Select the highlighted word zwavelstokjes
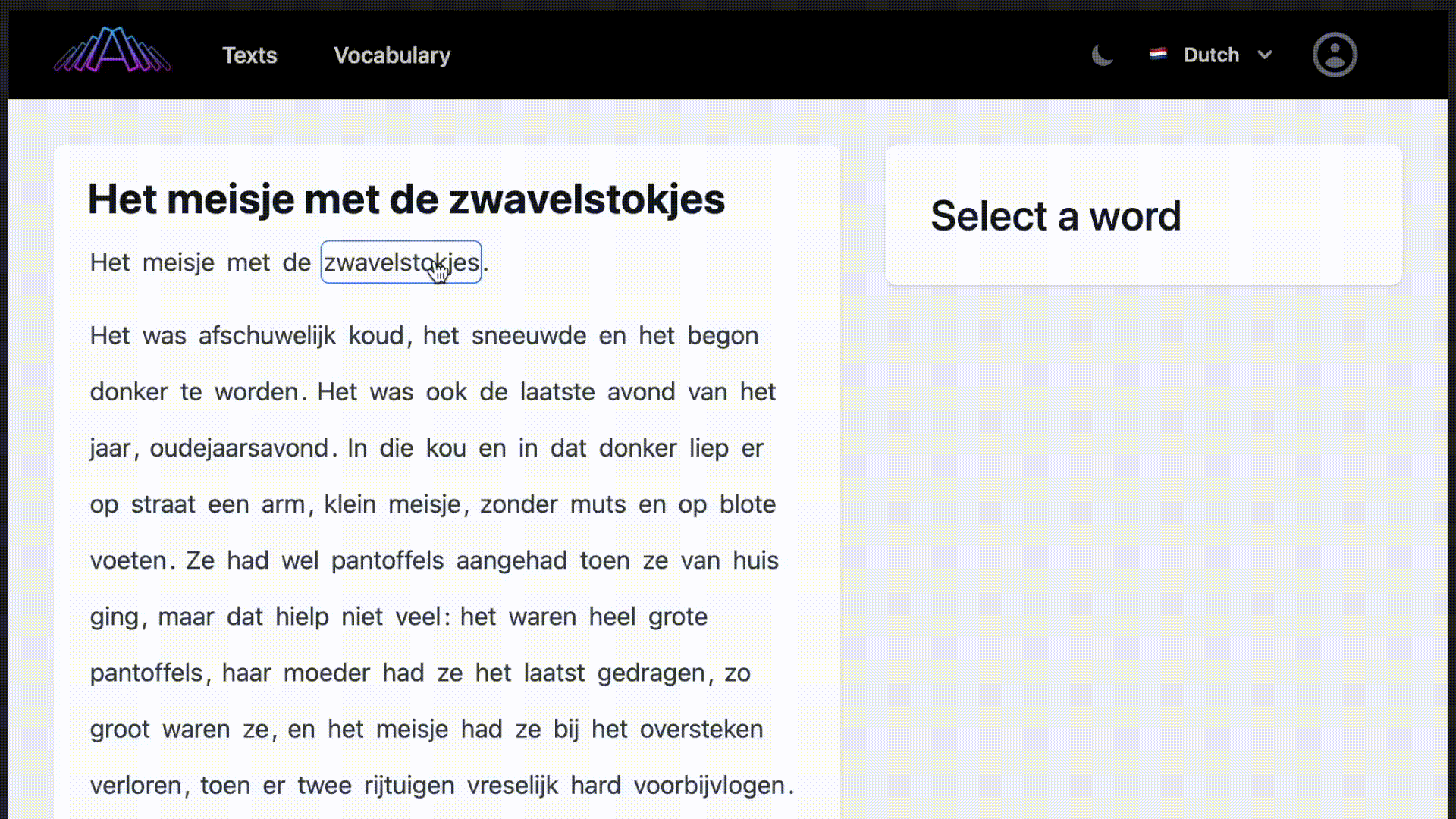 click(x=400, y=262)
